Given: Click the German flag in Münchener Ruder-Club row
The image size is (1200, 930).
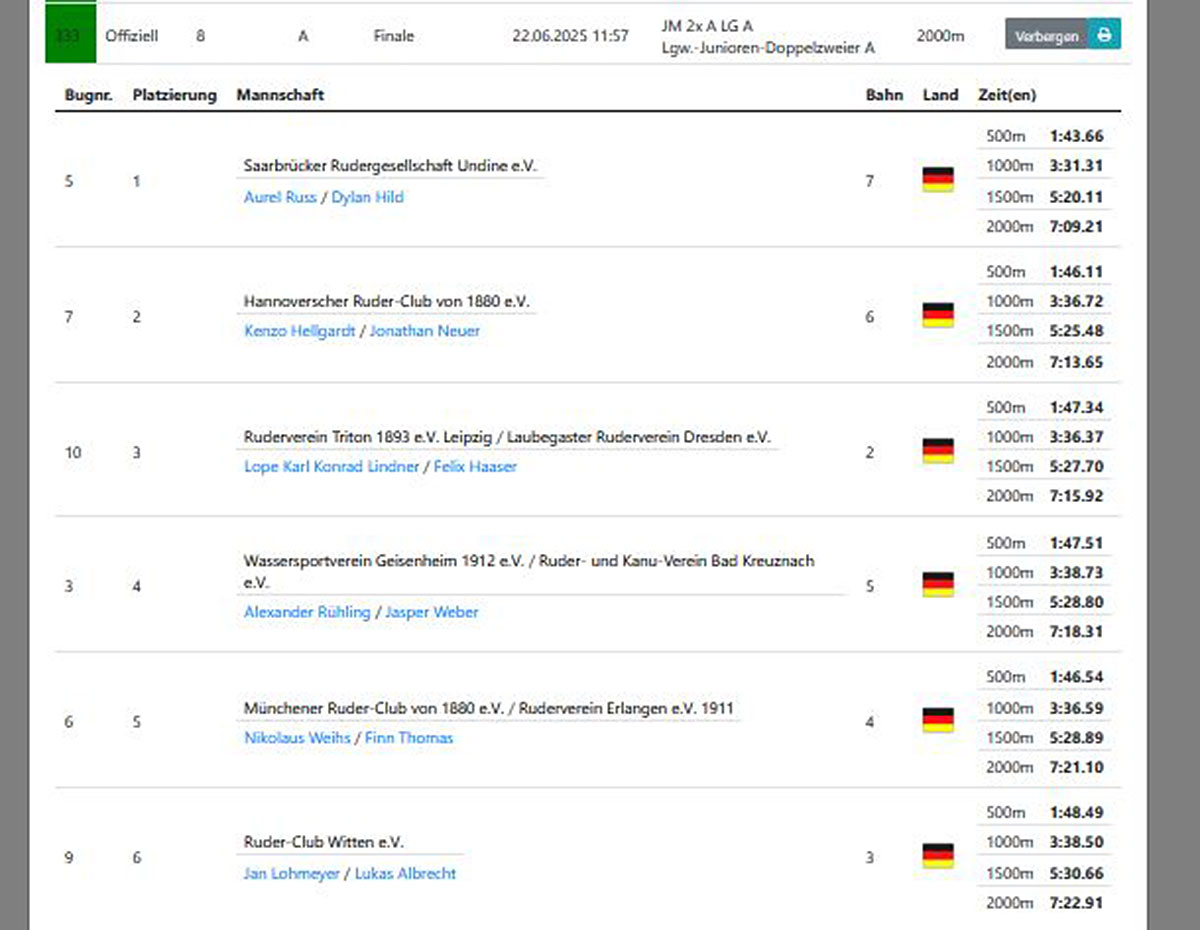Looking at the screenshot, I should [x=937, y=720].
